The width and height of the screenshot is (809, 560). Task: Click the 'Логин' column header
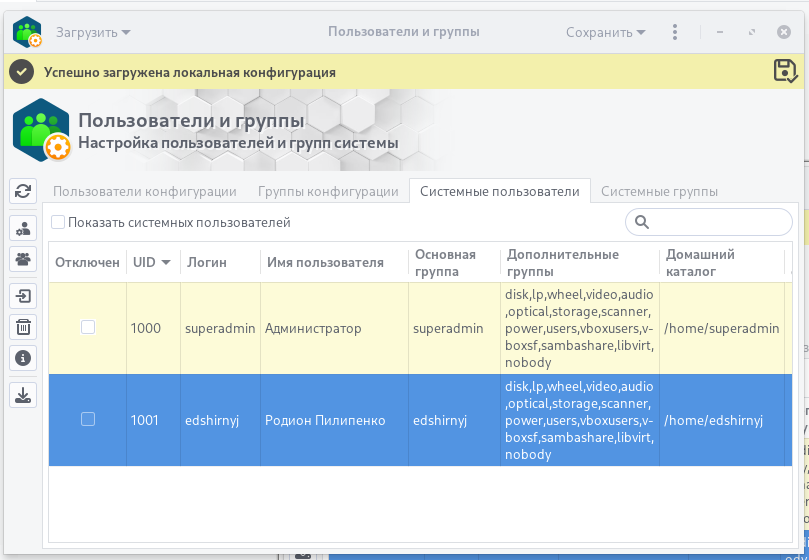point(206,262)
